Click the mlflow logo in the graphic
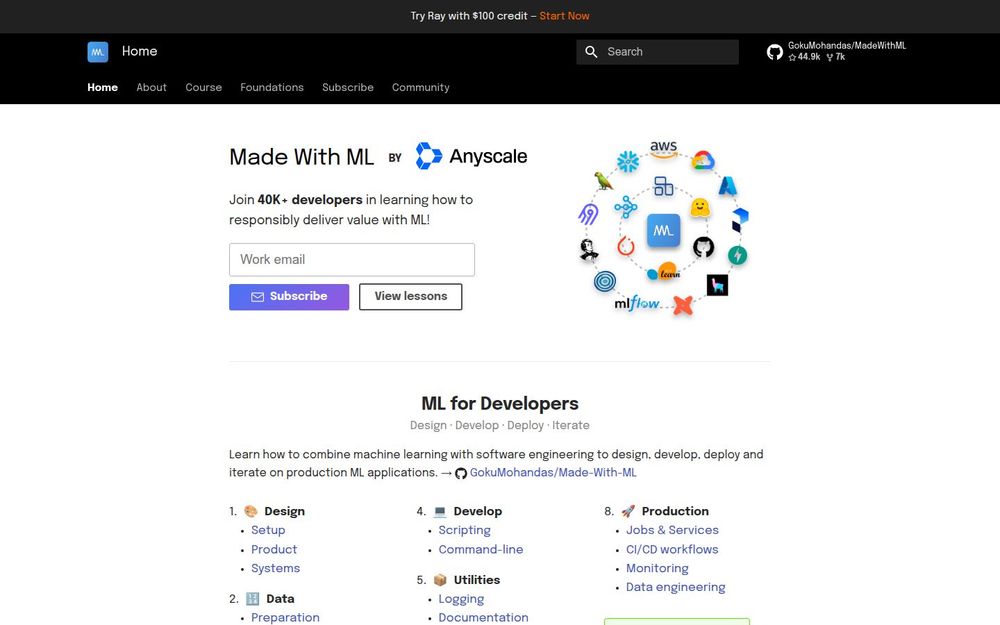This screenshot has height=625, width=1000. [x=636, y=303]
